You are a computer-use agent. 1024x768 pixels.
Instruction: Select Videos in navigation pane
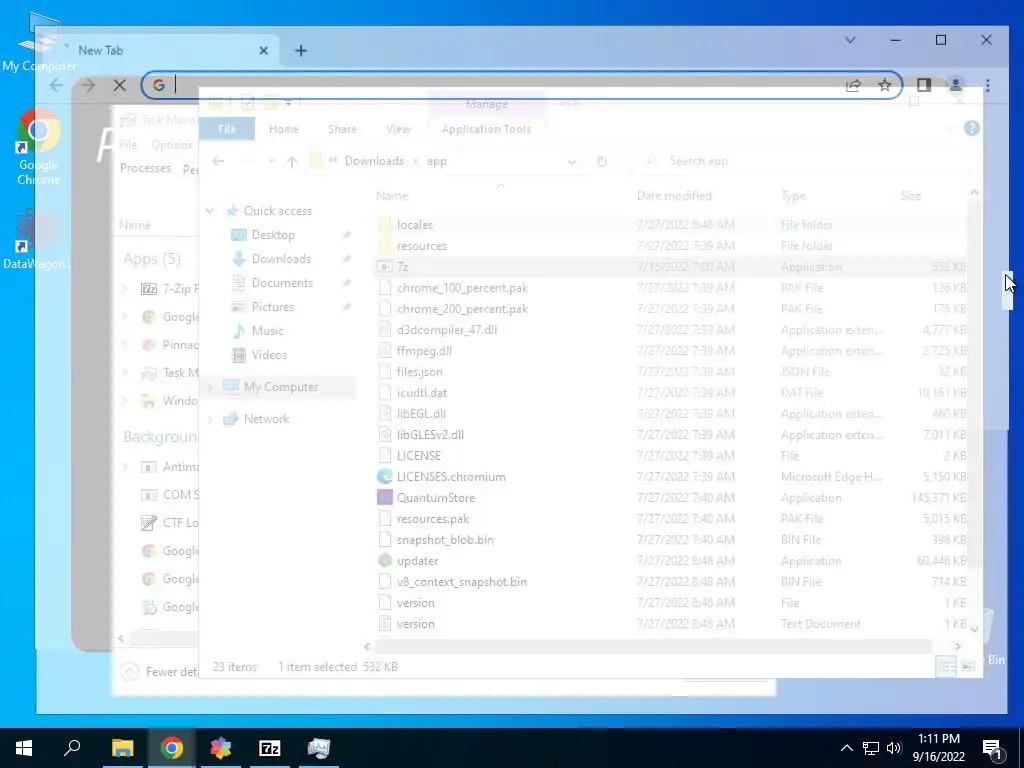tap(269, 355)
